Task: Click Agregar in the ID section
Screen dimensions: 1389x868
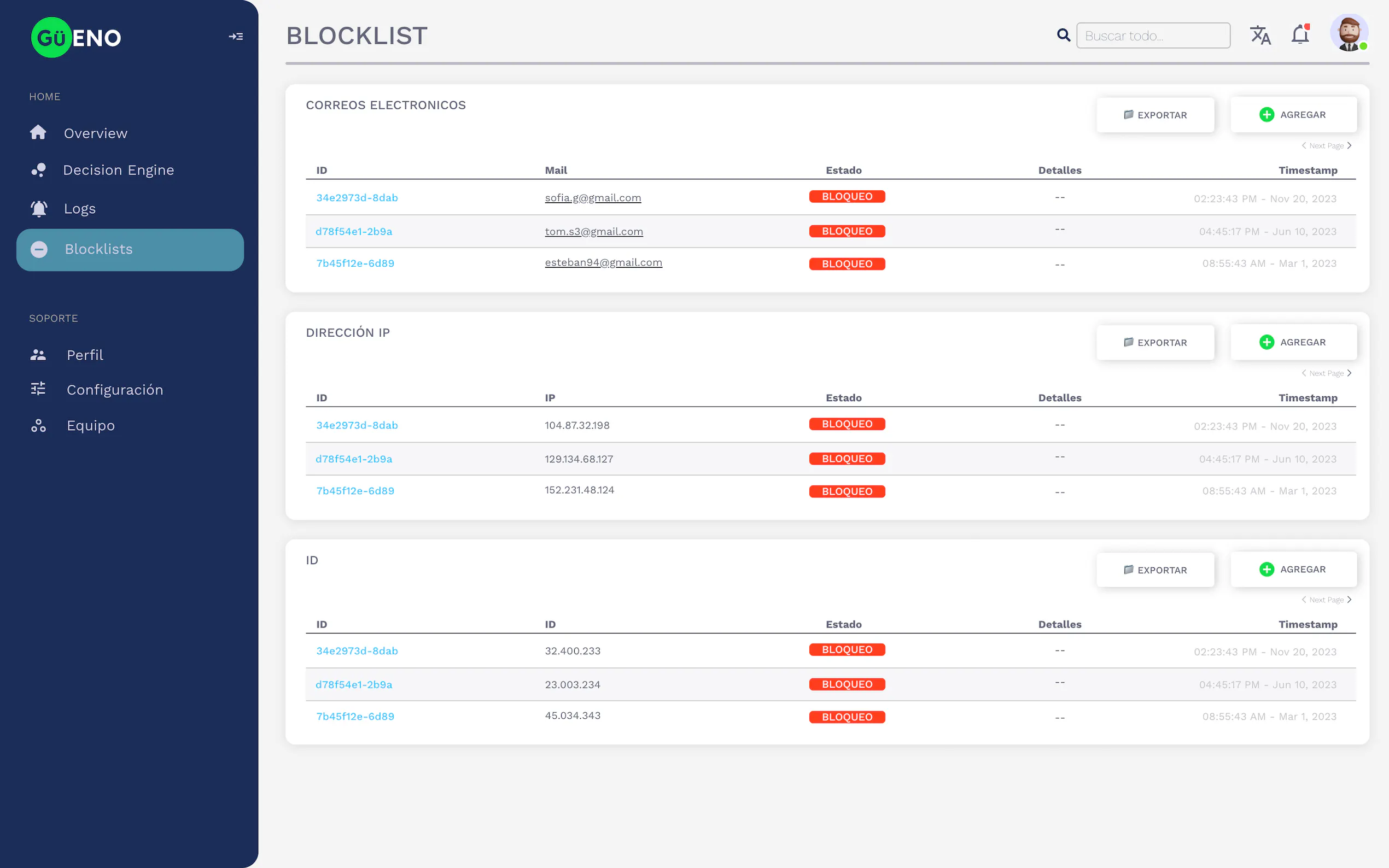Action: click(x=1293, y=569)
